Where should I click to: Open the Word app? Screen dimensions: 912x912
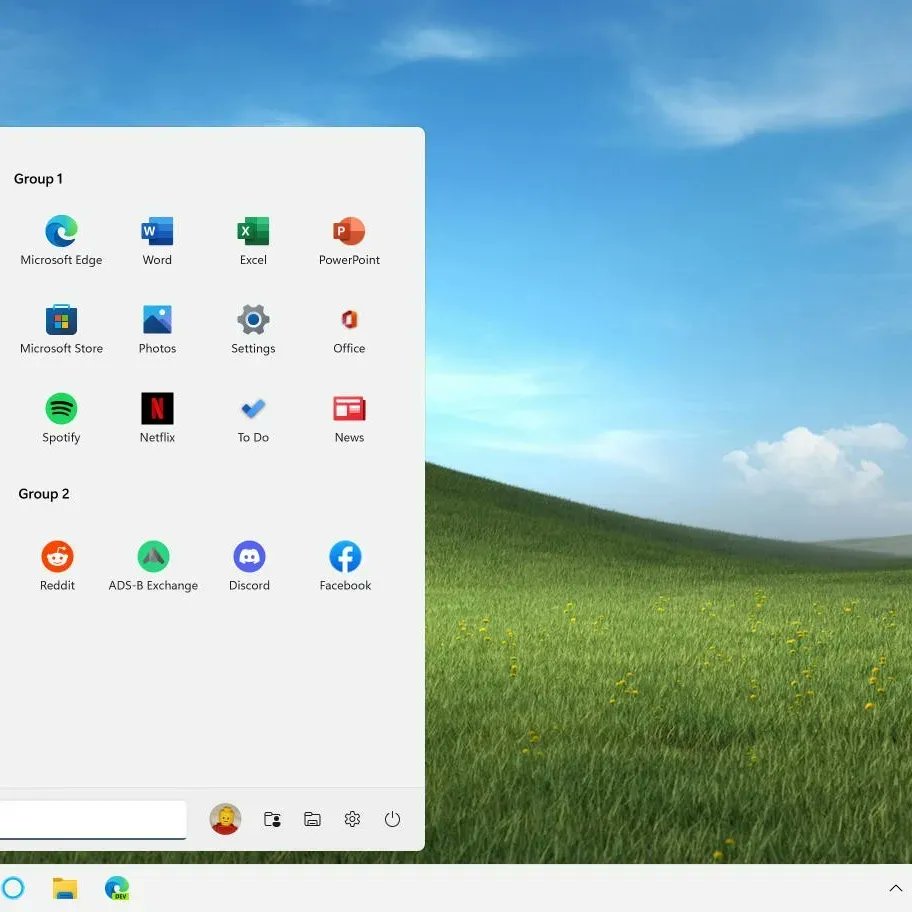156,230
